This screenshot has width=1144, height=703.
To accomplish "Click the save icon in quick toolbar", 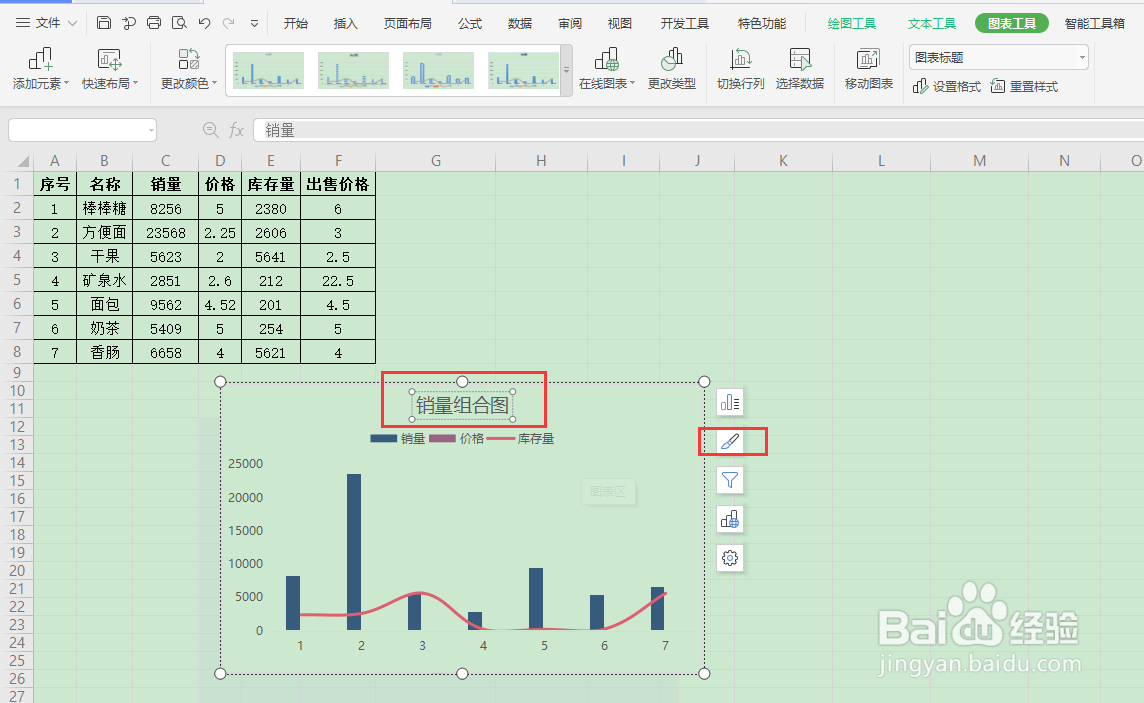I will click(104, 23).
